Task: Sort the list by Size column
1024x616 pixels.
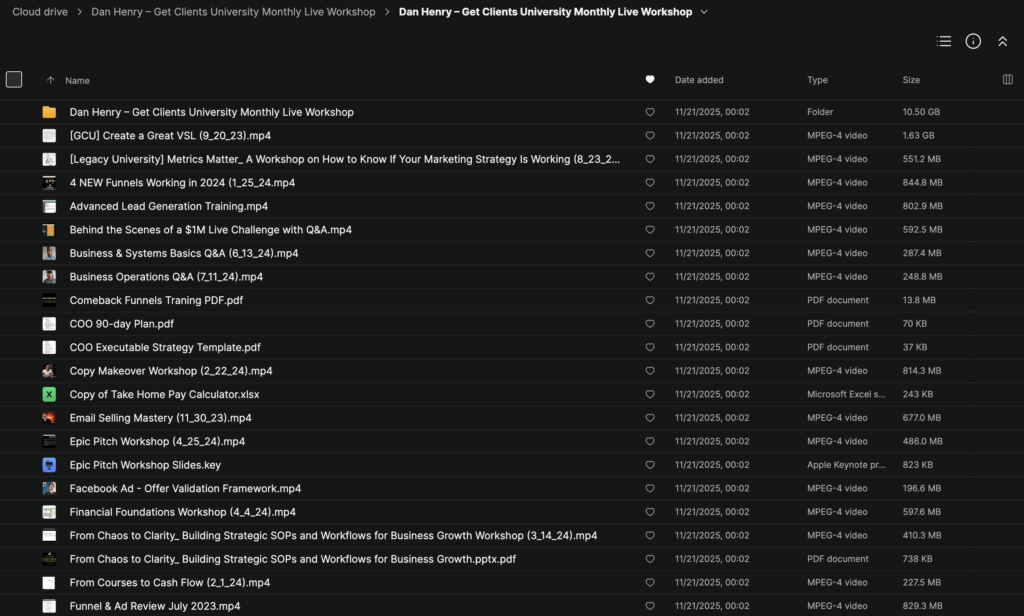Action: point(911,80)
